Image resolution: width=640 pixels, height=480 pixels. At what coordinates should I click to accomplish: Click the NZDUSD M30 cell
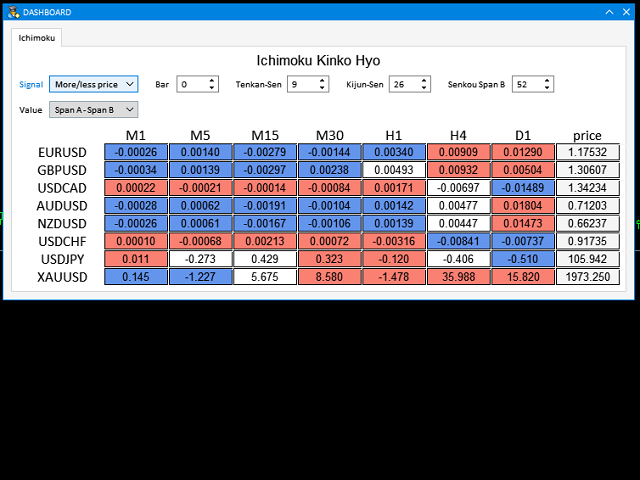click(329, 223)
